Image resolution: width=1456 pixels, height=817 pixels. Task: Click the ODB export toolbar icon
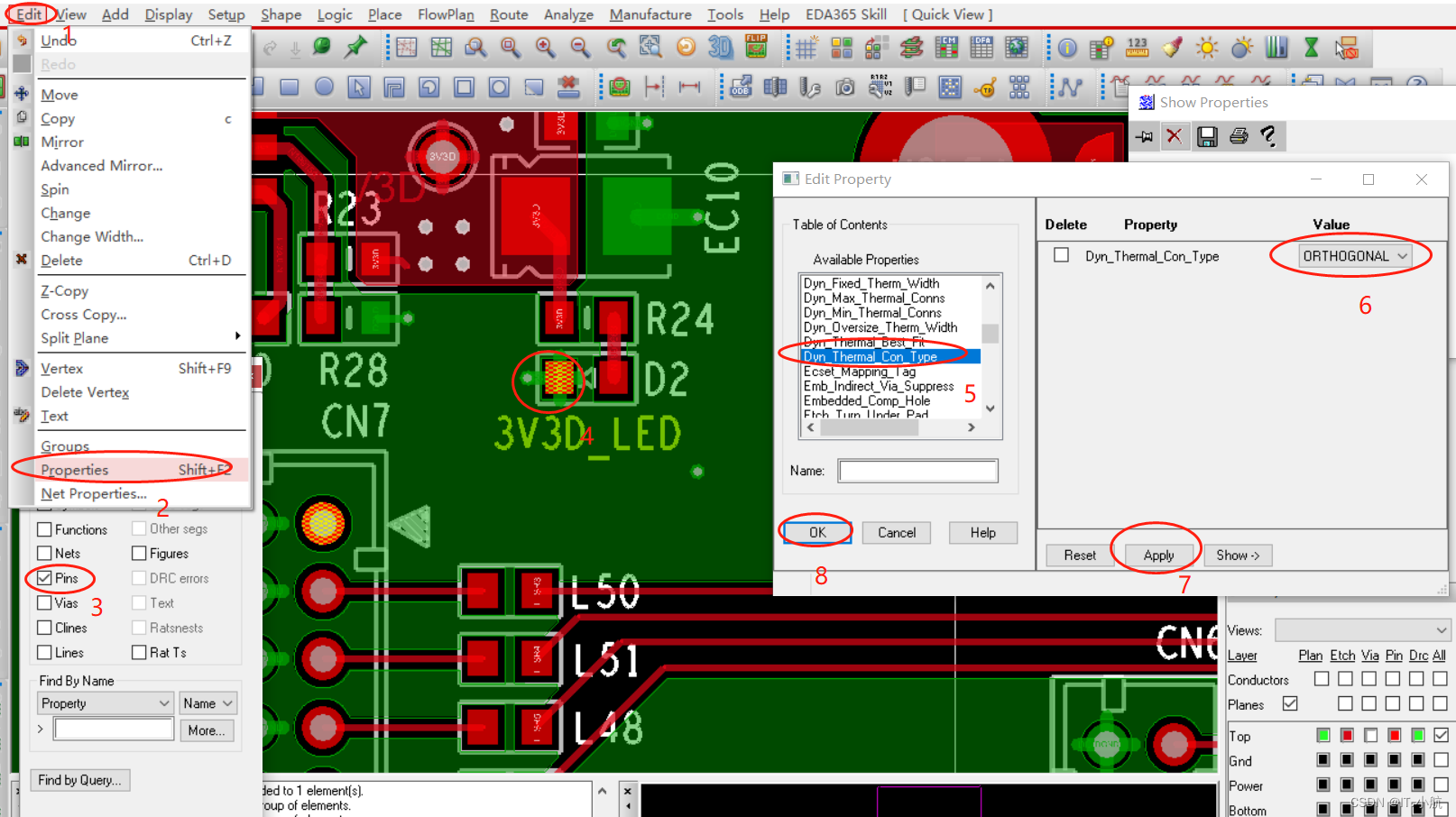(x=741, y=87)
